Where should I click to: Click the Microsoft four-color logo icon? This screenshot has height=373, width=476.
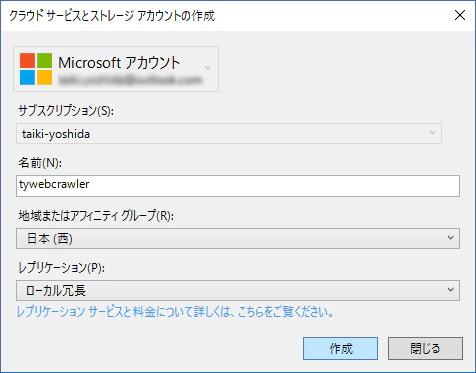[x=36, y=69]
